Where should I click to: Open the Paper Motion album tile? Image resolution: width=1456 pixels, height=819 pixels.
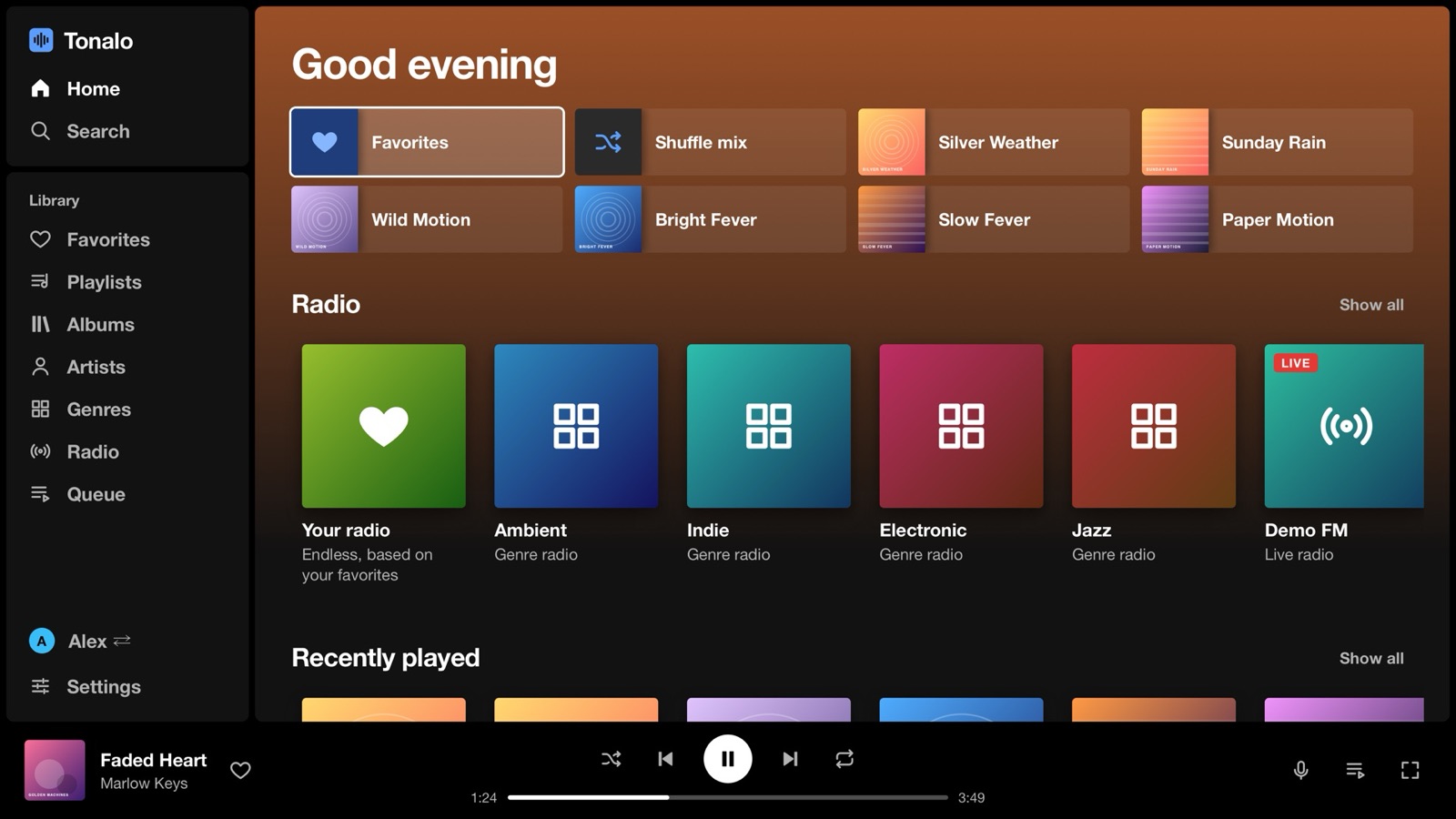point(1278,219)
